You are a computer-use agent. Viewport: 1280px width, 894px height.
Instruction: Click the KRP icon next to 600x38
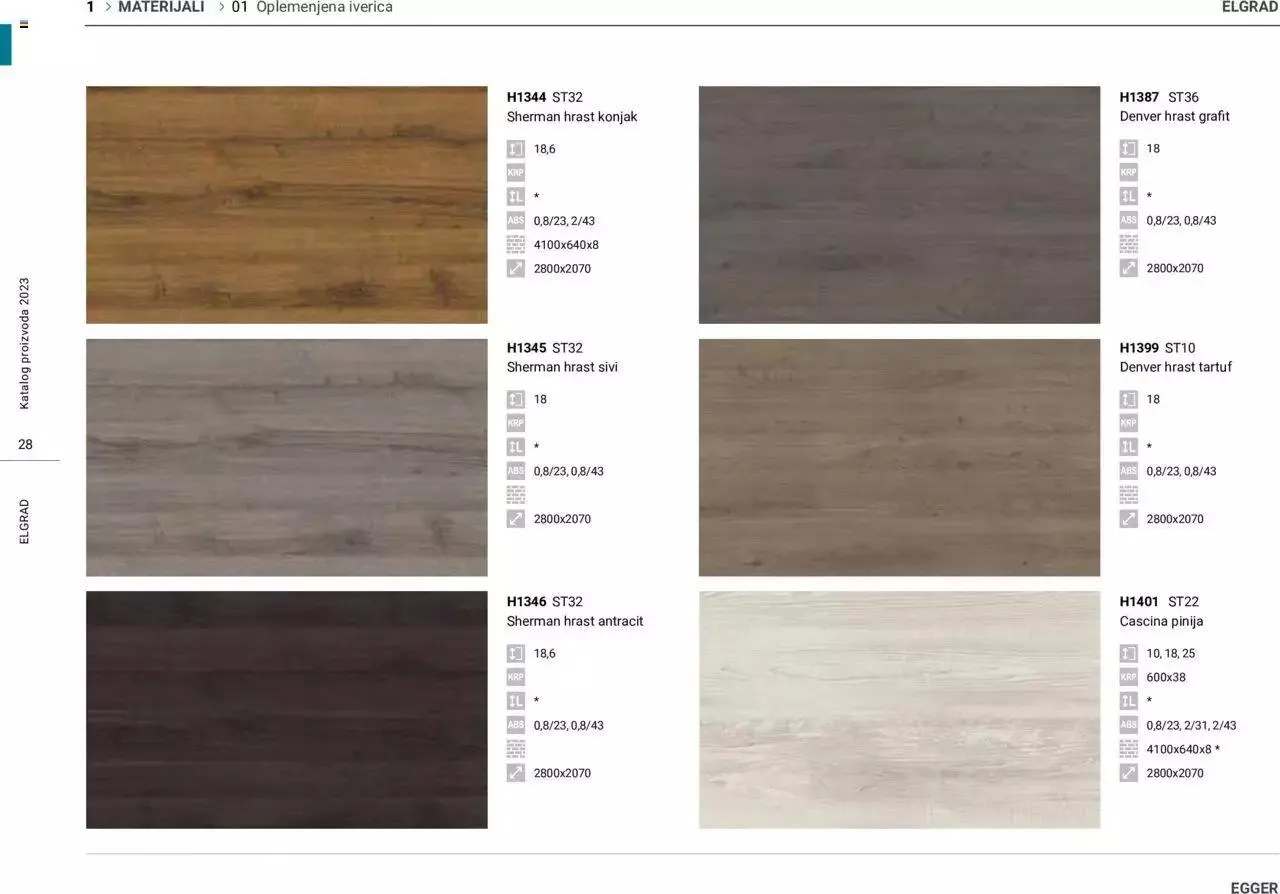(x=1128, y=677)
